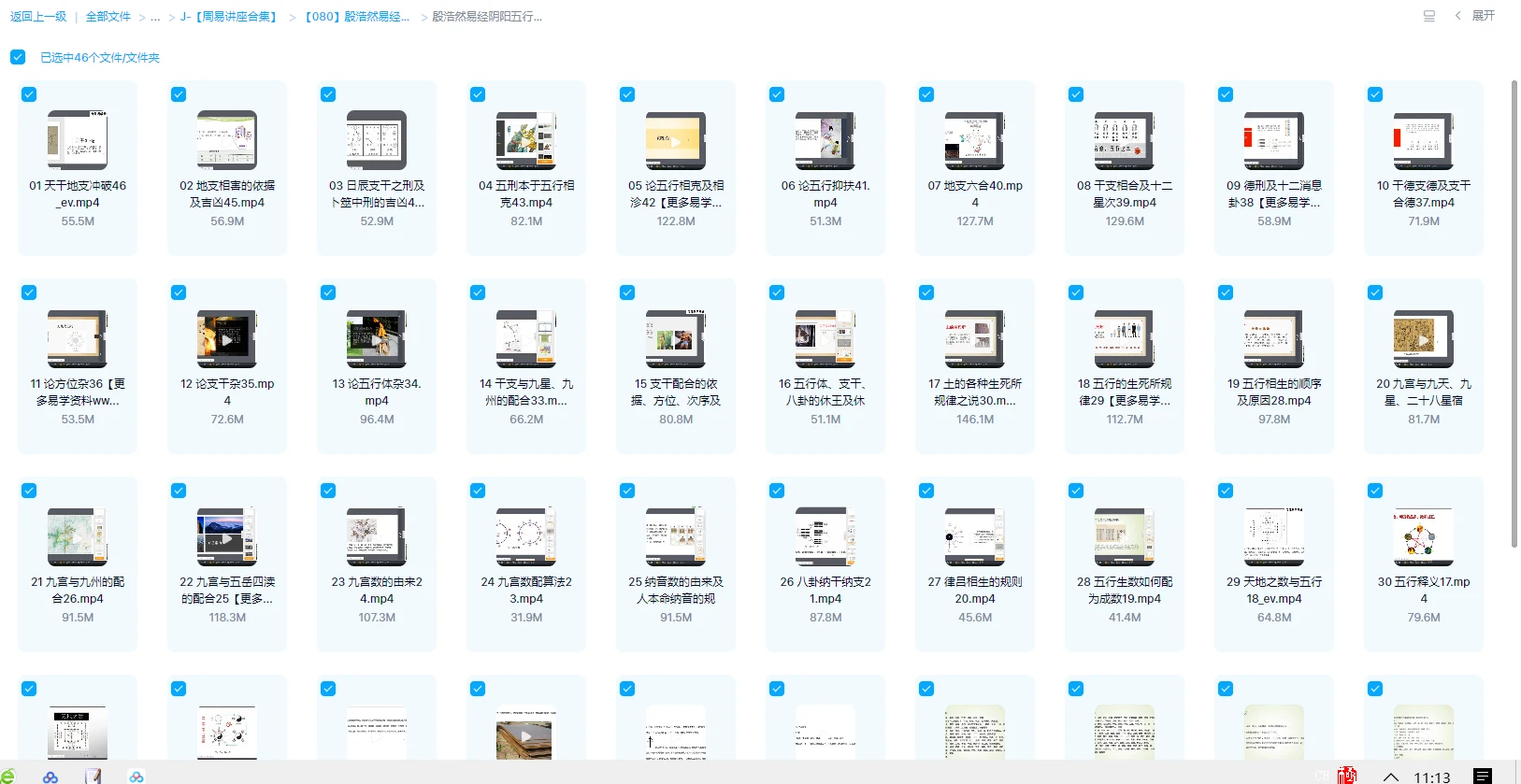This screenshot has height=784, width=1521.
Task: Deselect the 05 论五行相克及相 file checkbox
Action: tap(627, 94)
